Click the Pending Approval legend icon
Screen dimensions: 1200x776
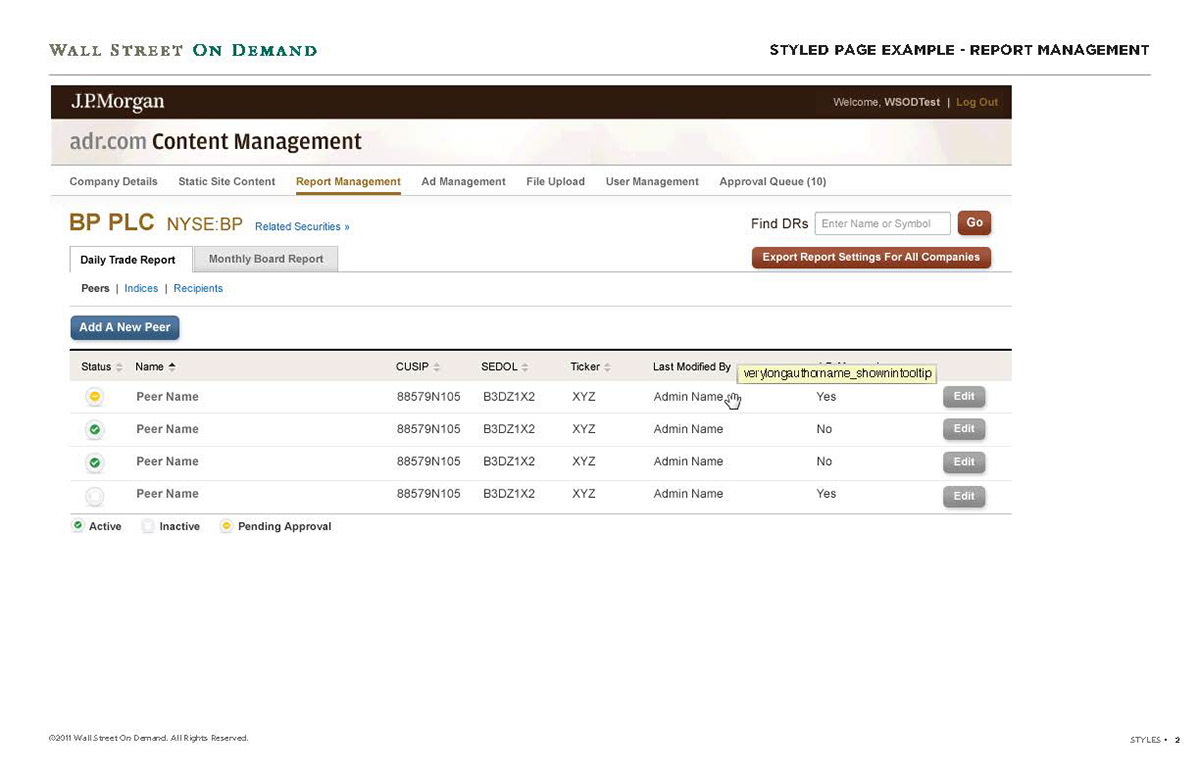point(227,526)
